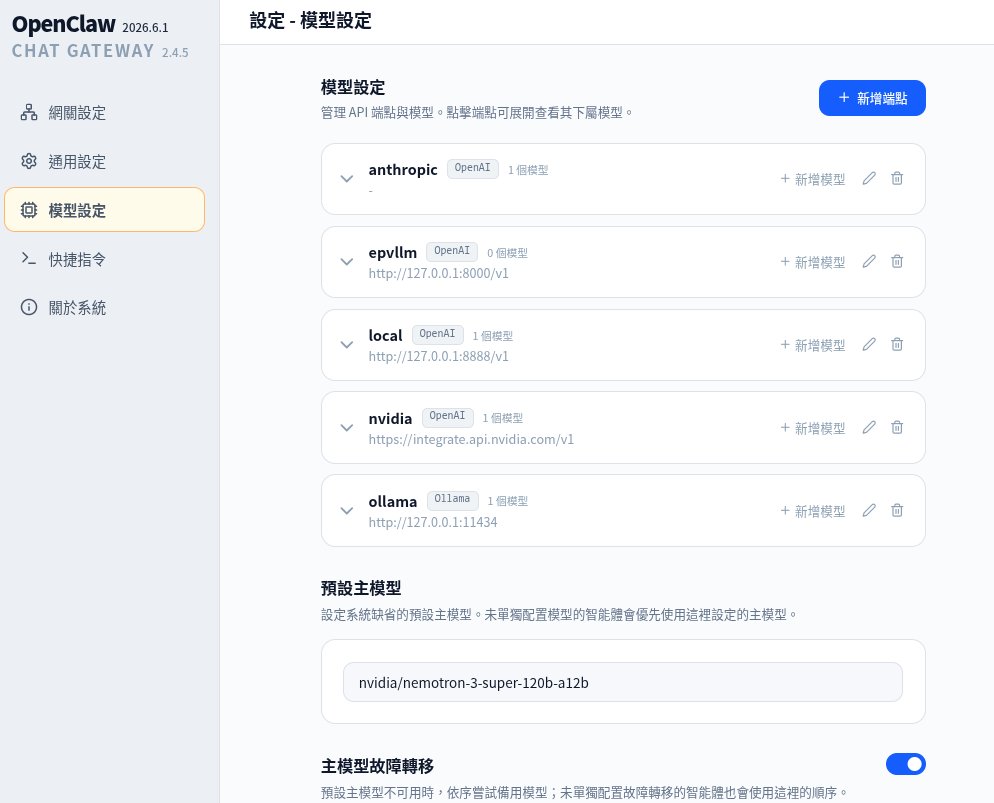Click the ollama endpoint name

(393, 501)
